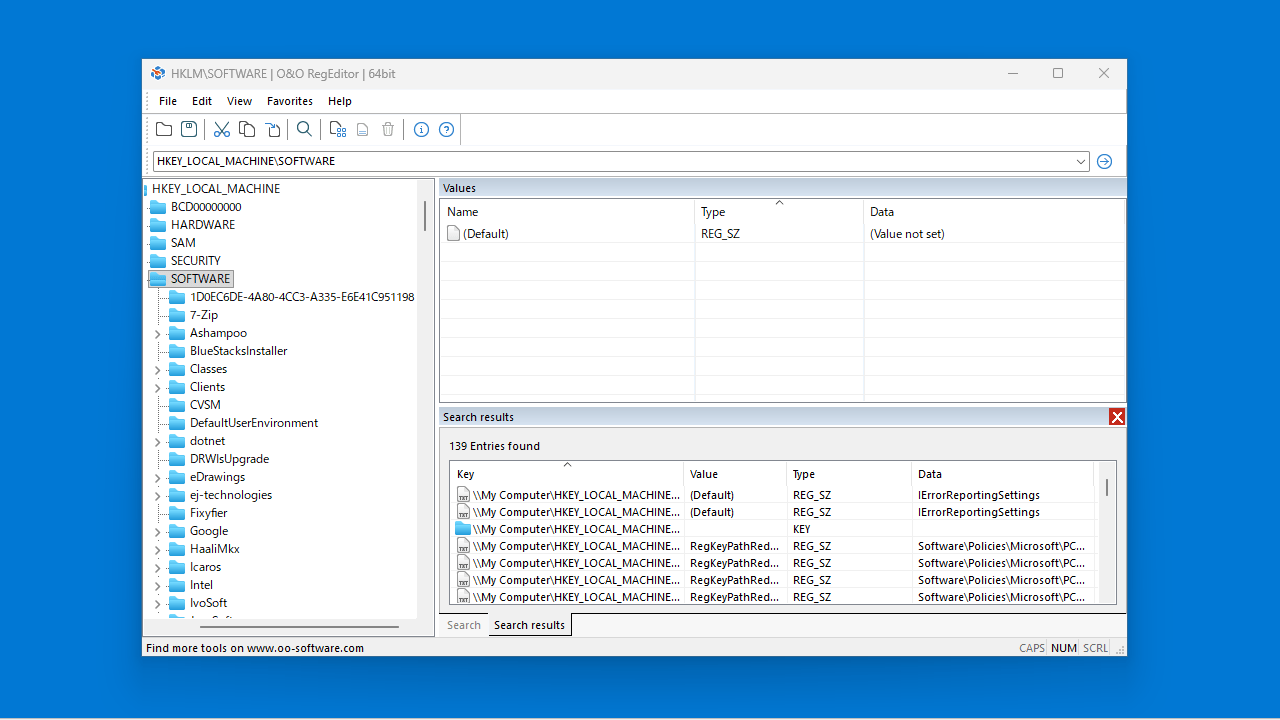The height and width of the screenshot is (720, 1280).
Task: Open the address bar path dropdown
Action: coord(1081,161)
